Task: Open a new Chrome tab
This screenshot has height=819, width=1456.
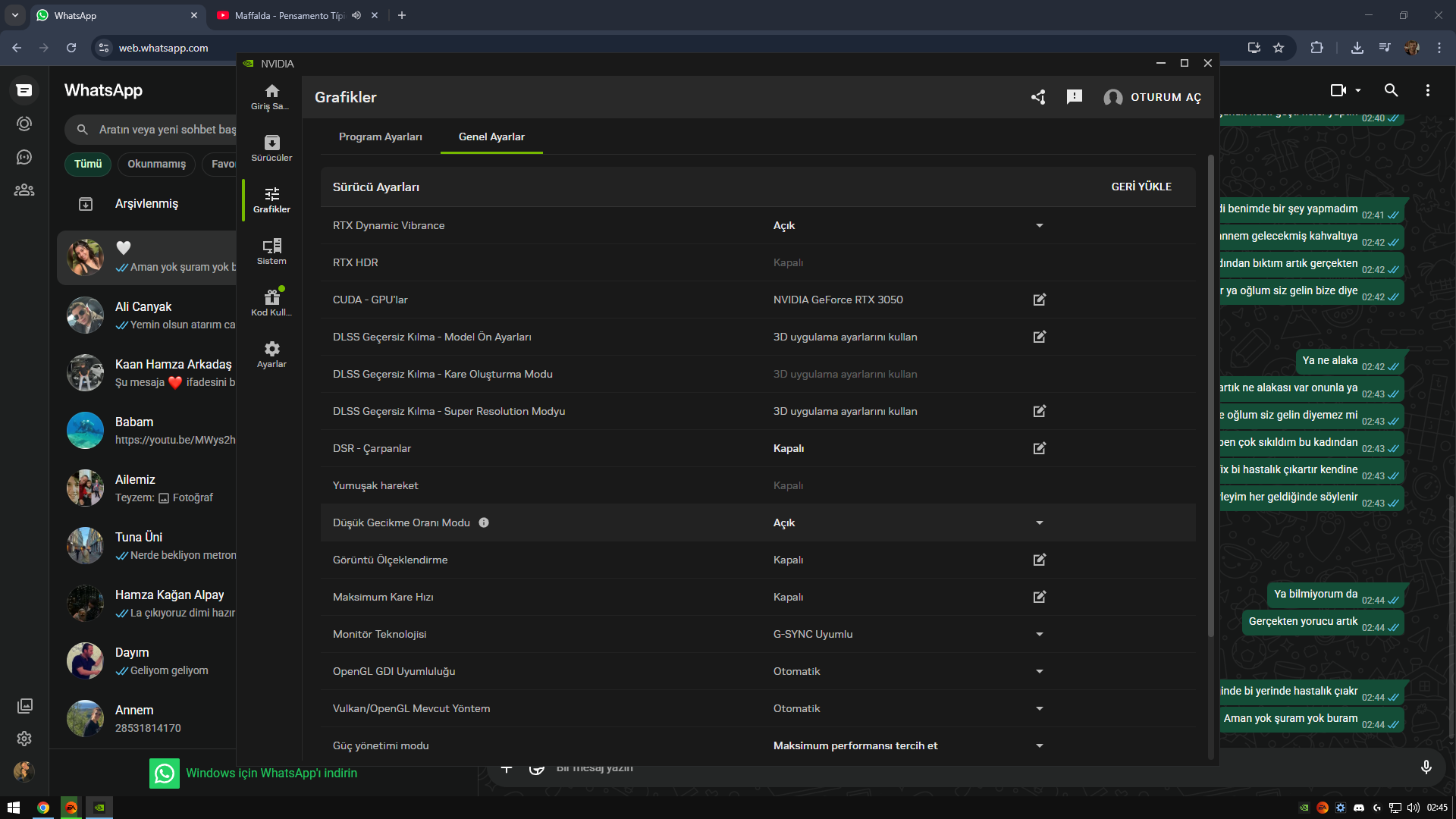Action: tap(402, 15)
